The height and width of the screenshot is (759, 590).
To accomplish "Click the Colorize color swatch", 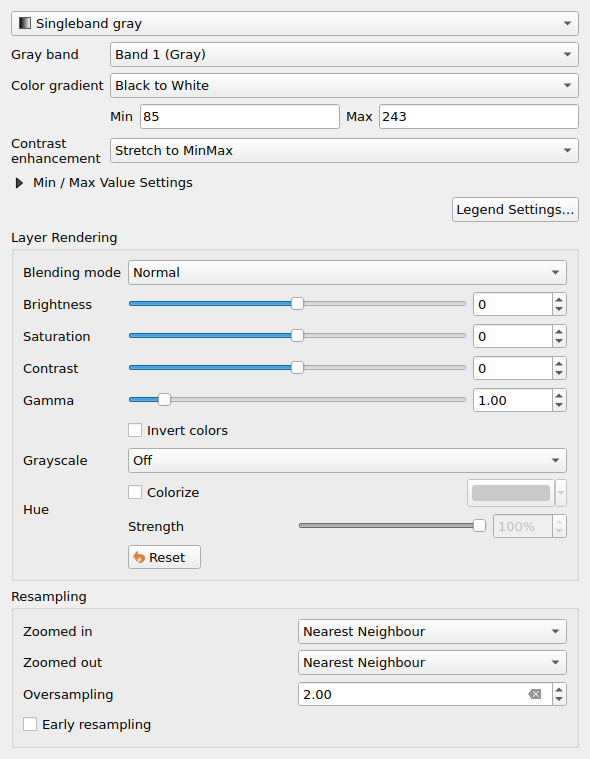I will pyautogui.click(x=511, y=493).
